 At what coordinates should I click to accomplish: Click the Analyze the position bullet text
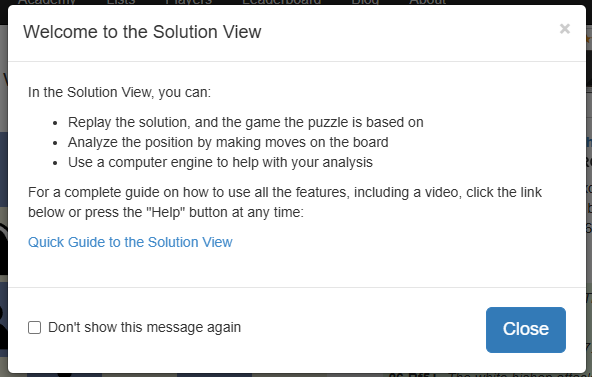228,142
